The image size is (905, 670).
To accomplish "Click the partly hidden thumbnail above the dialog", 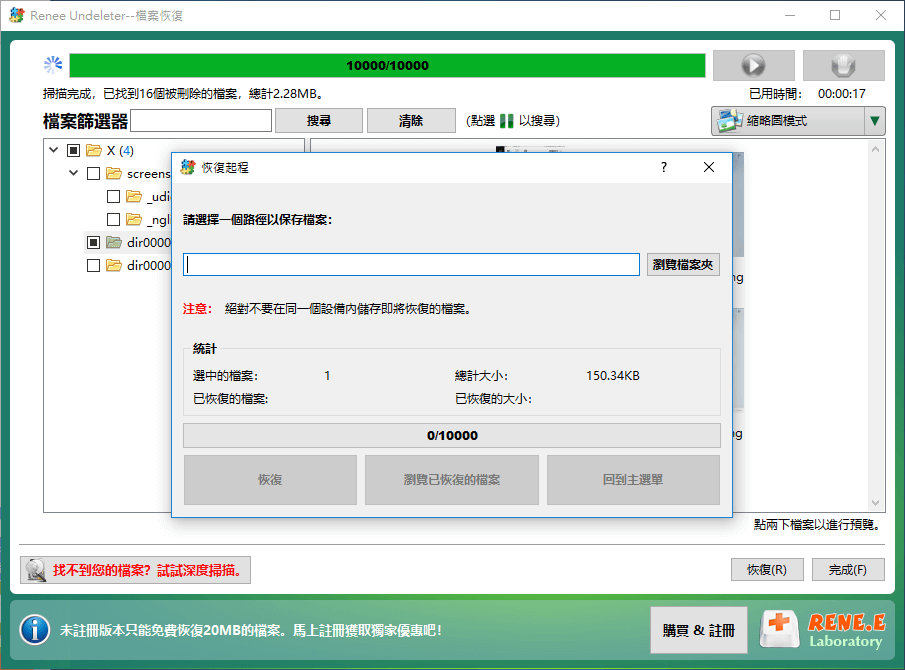I will [530, 149].
